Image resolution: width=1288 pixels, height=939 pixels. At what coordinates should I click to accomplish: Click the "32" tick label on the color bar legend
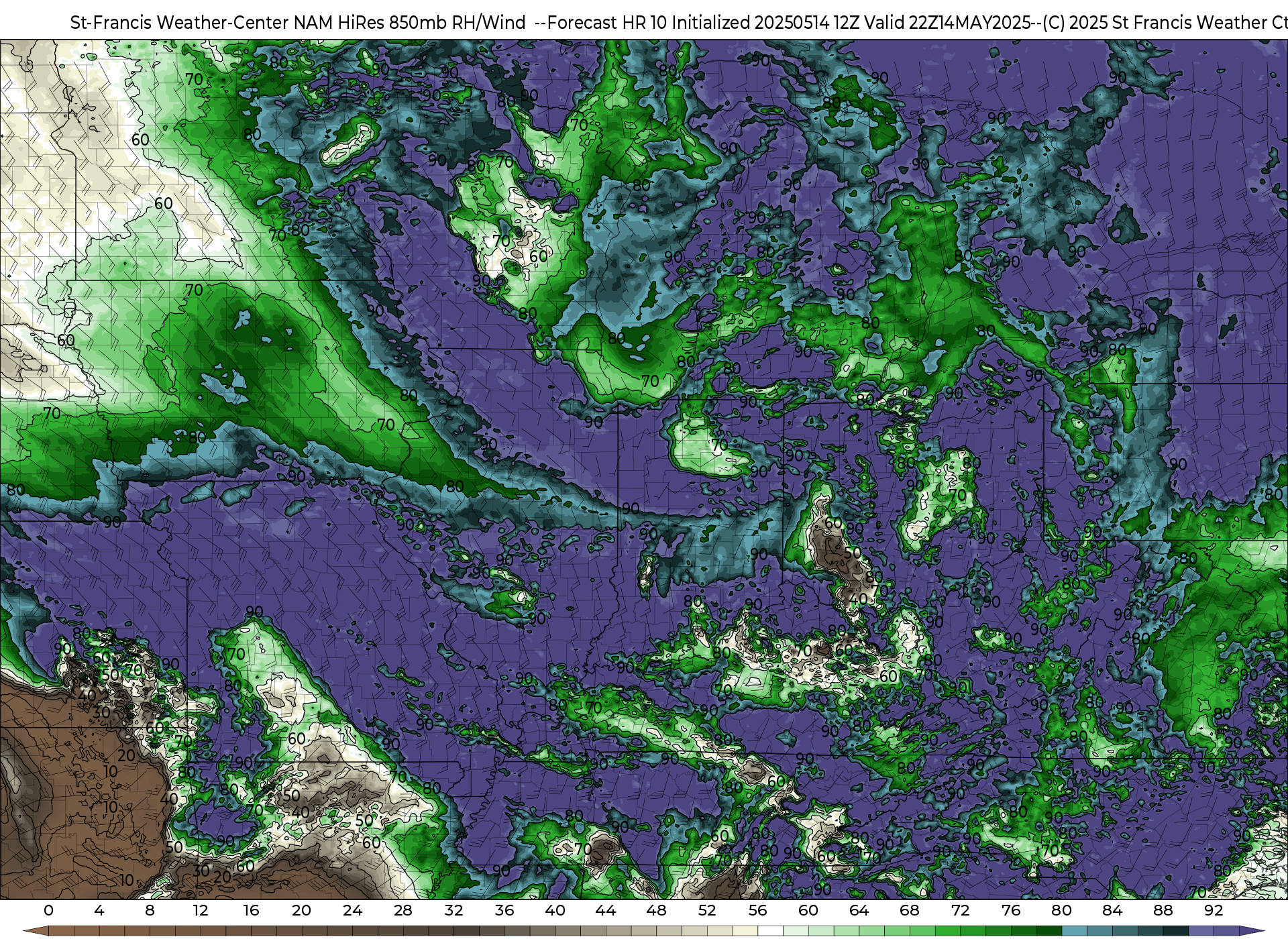click(x=453, y=910)
